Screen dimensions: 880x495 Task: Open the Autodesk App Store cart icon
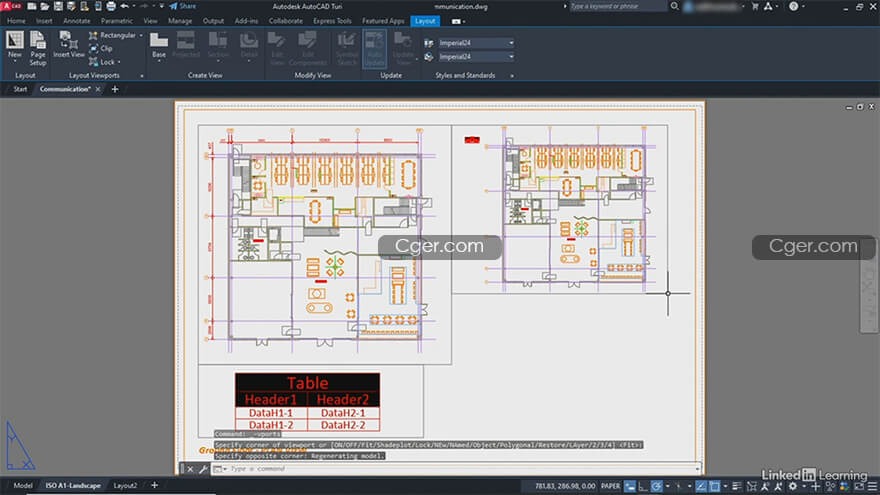[x=755, y=6]
